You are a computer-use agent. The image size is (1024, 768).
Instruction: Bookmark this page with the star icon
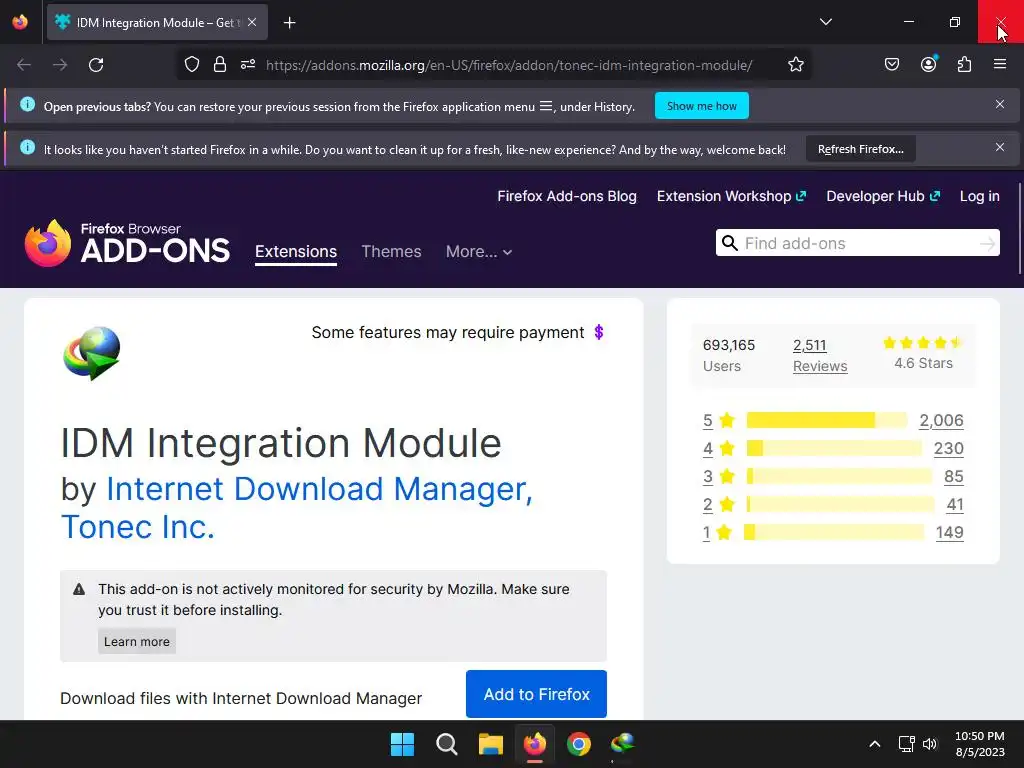coord(795,65)
